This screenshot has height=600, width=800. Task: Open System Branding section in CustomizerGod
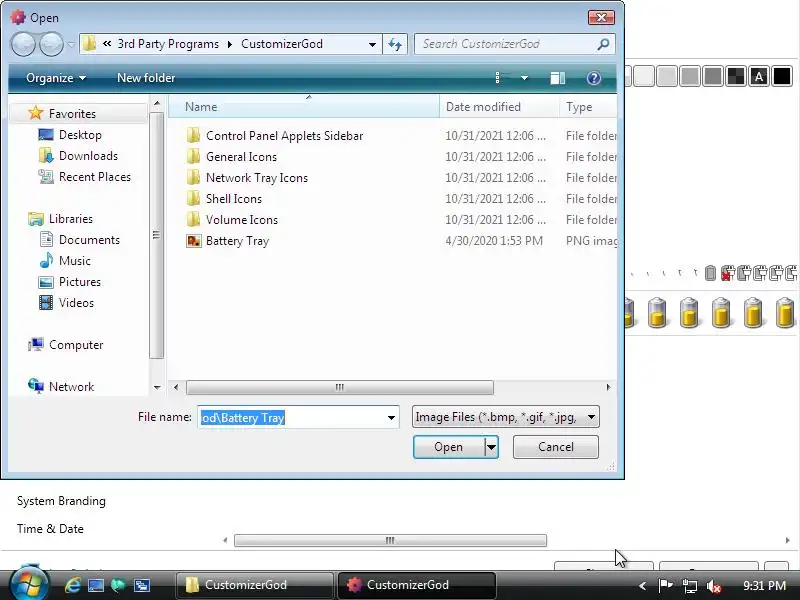(61, 501)
